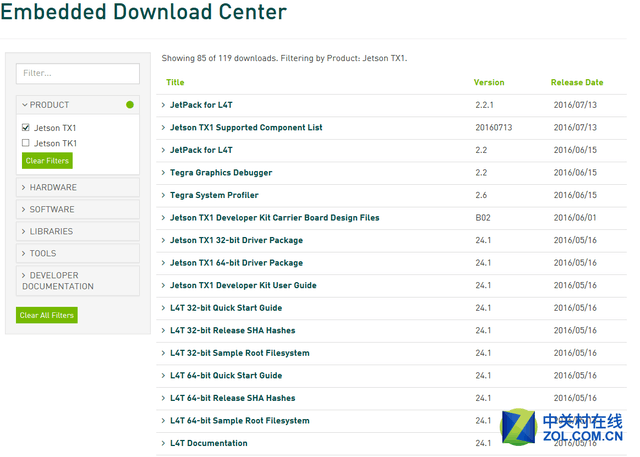Open Jetson TX1 64-bit Driver Package
640x457 pixels.
pyautogui.click(x=236, y=263)
